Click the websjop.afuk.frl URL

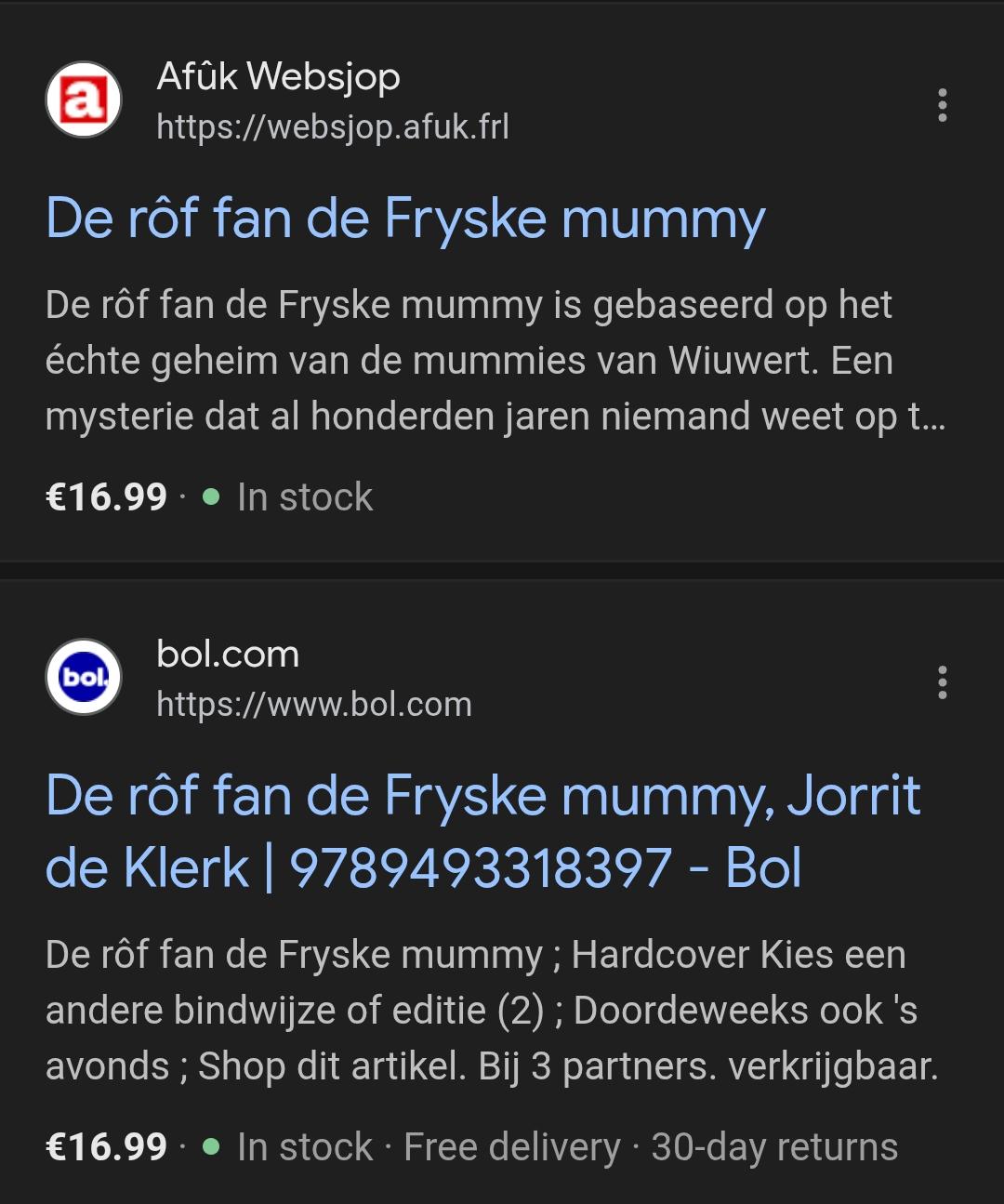point(333,127)
